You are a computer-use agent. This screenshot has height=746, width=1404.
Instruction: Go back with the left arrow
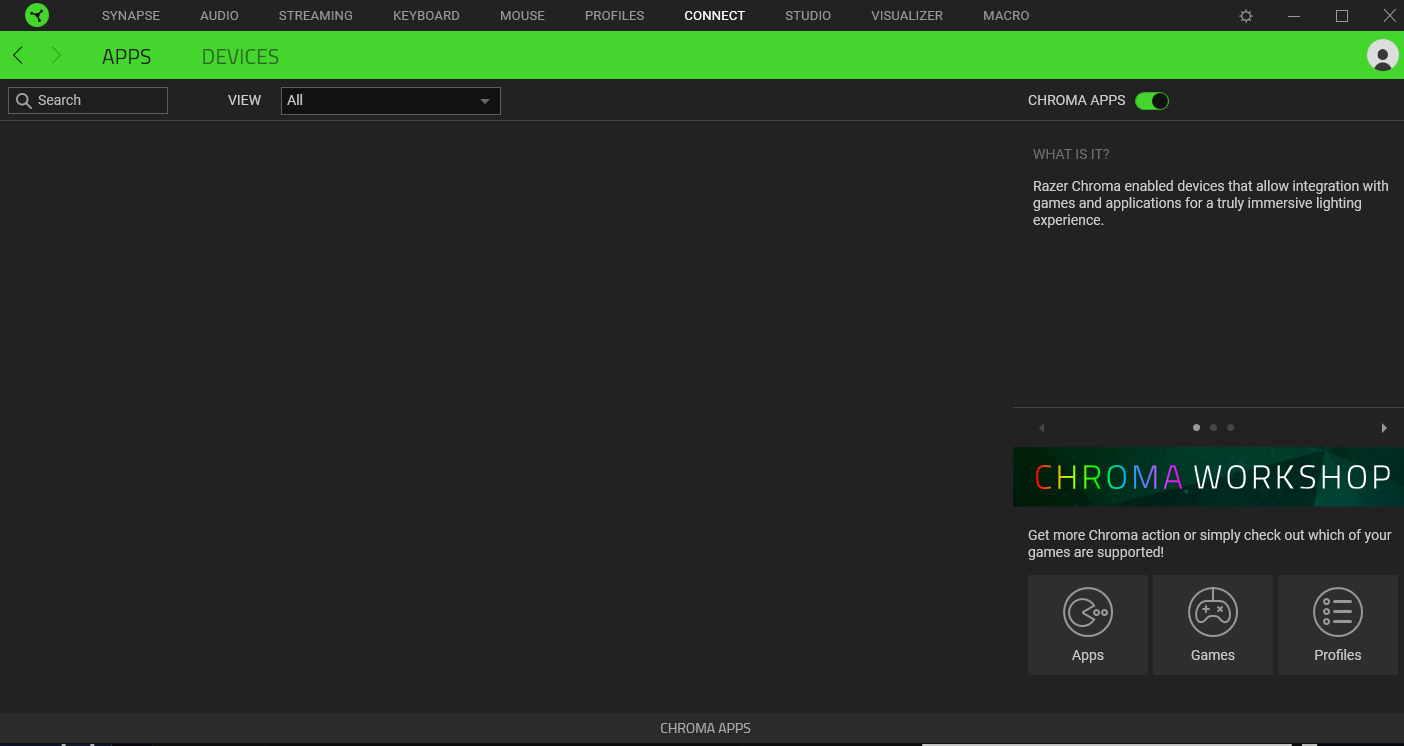click(18, 56)
